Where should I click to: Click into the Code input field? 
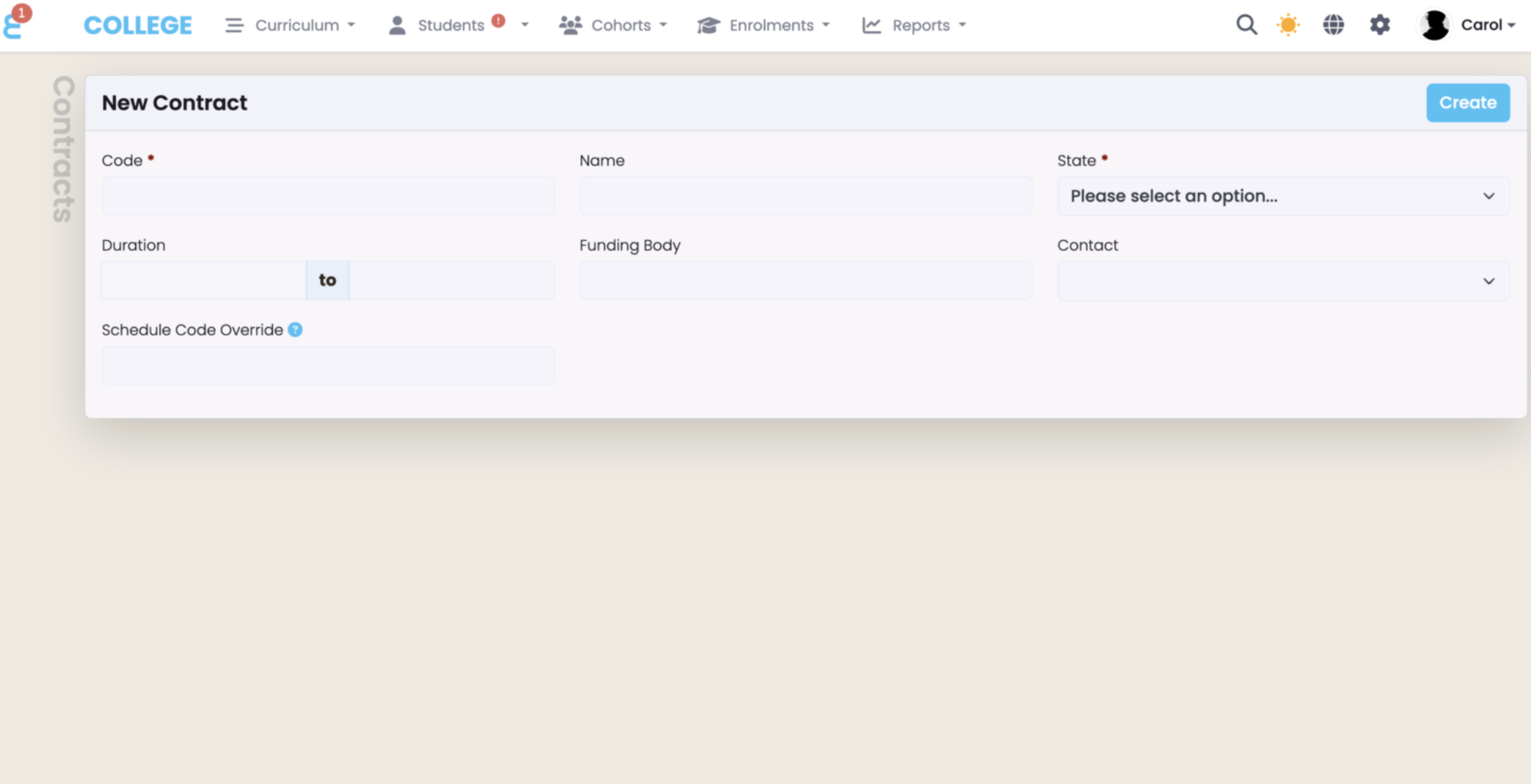coord(327,196)
